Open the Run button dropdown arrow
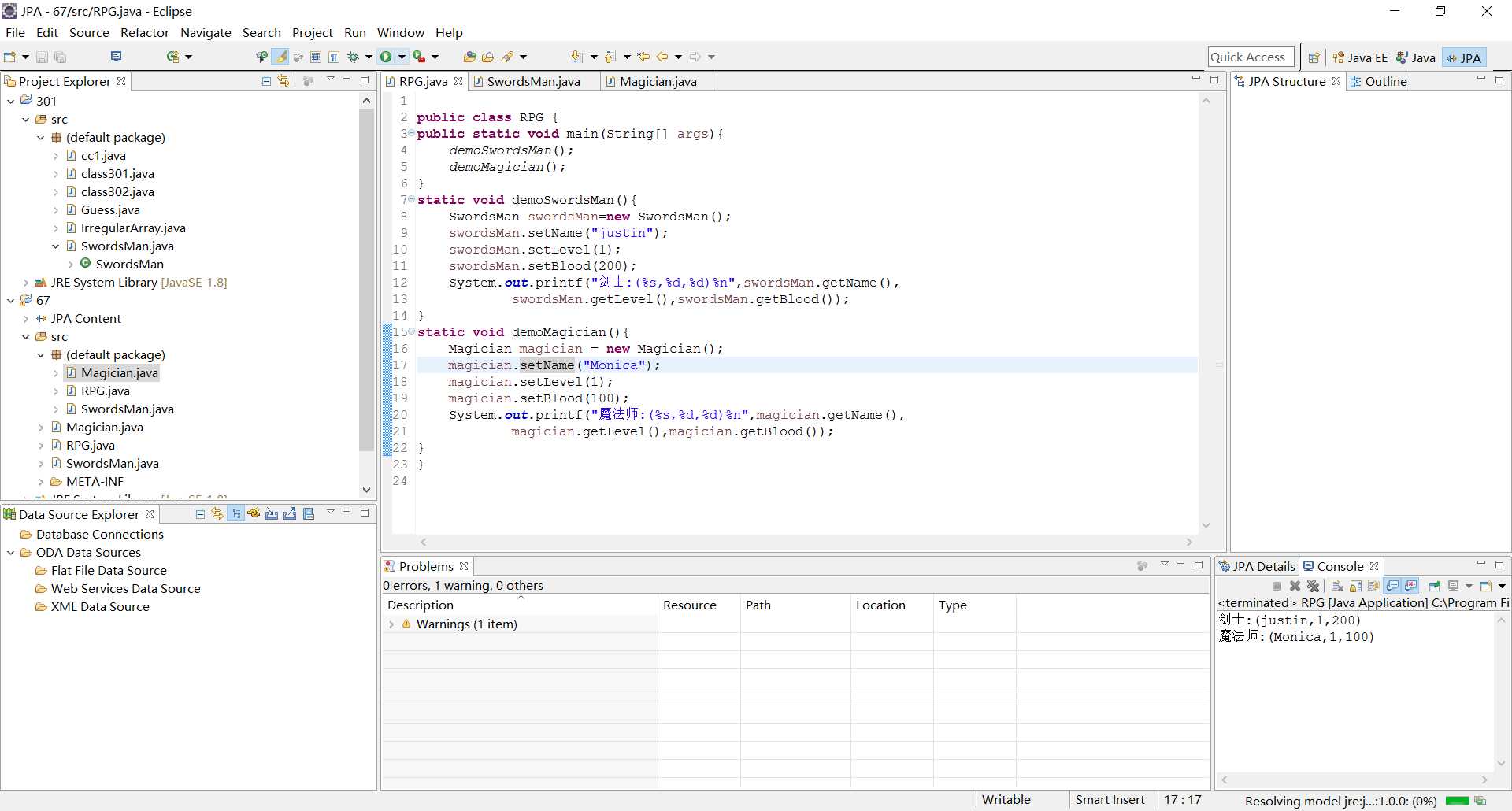Viewport: 1512px width, 811px height. point(402,57)
